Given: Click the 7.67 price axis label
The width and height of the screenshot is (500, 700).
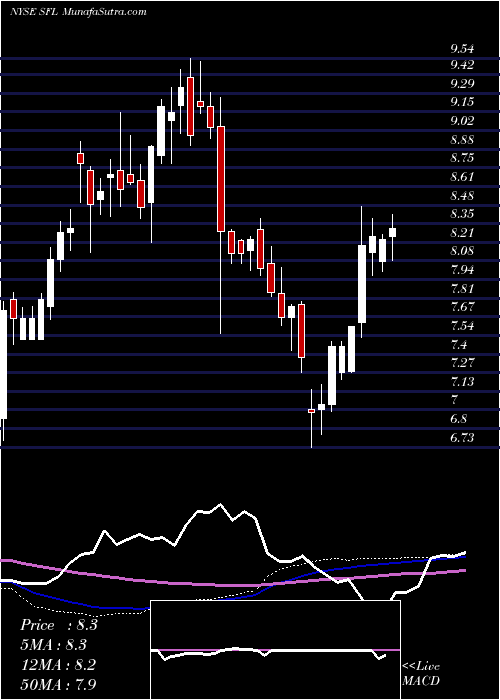Looking at the screenshot, I should [x=462, y=307].
